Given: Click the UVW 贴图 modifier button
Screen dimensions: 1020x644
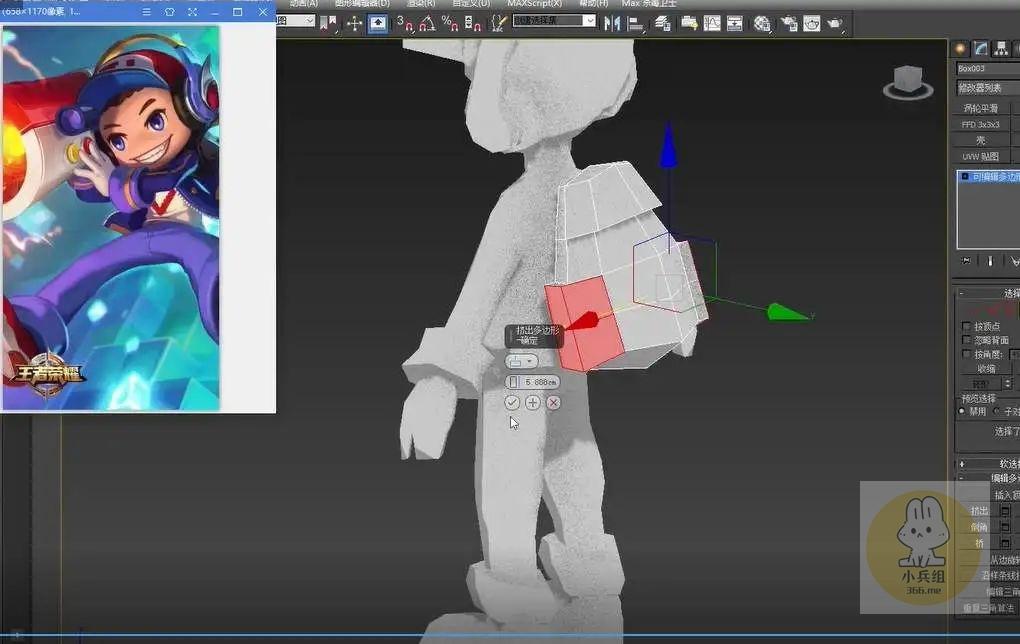Looking at the screenshot, I should pos(980,157).
